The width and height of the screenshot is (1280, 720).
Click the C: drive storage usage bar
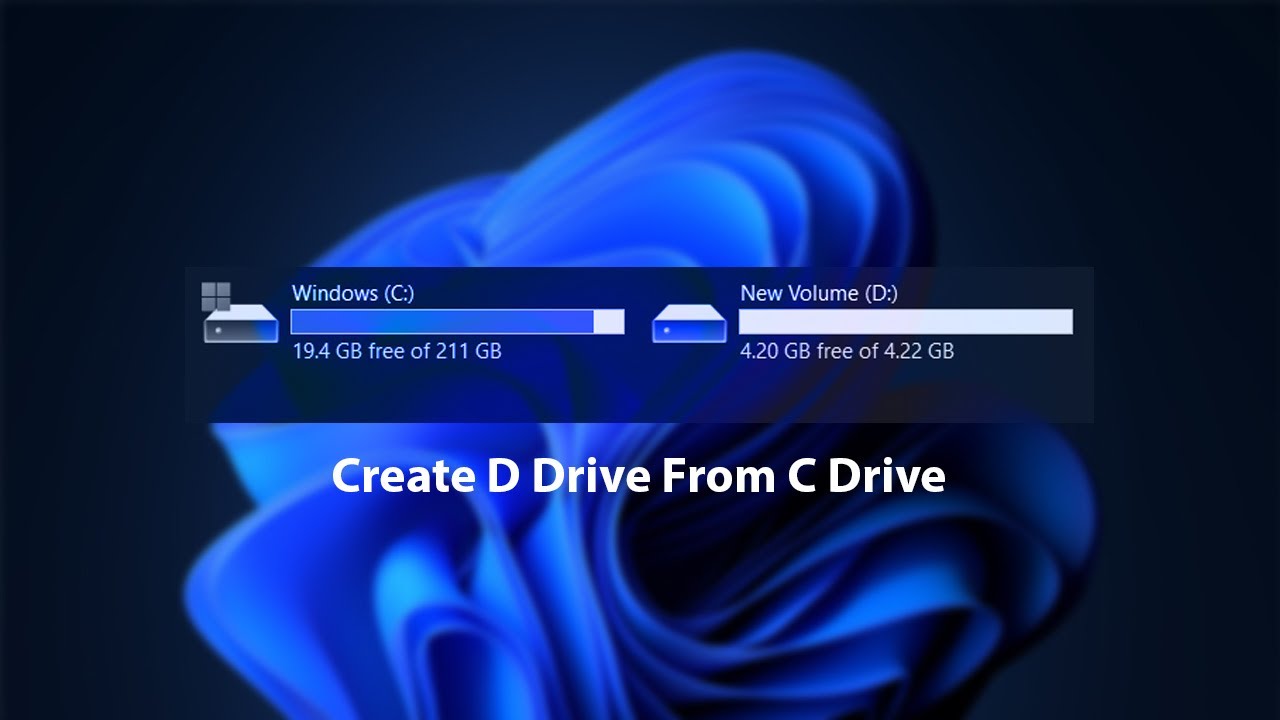tap(457, 321)
